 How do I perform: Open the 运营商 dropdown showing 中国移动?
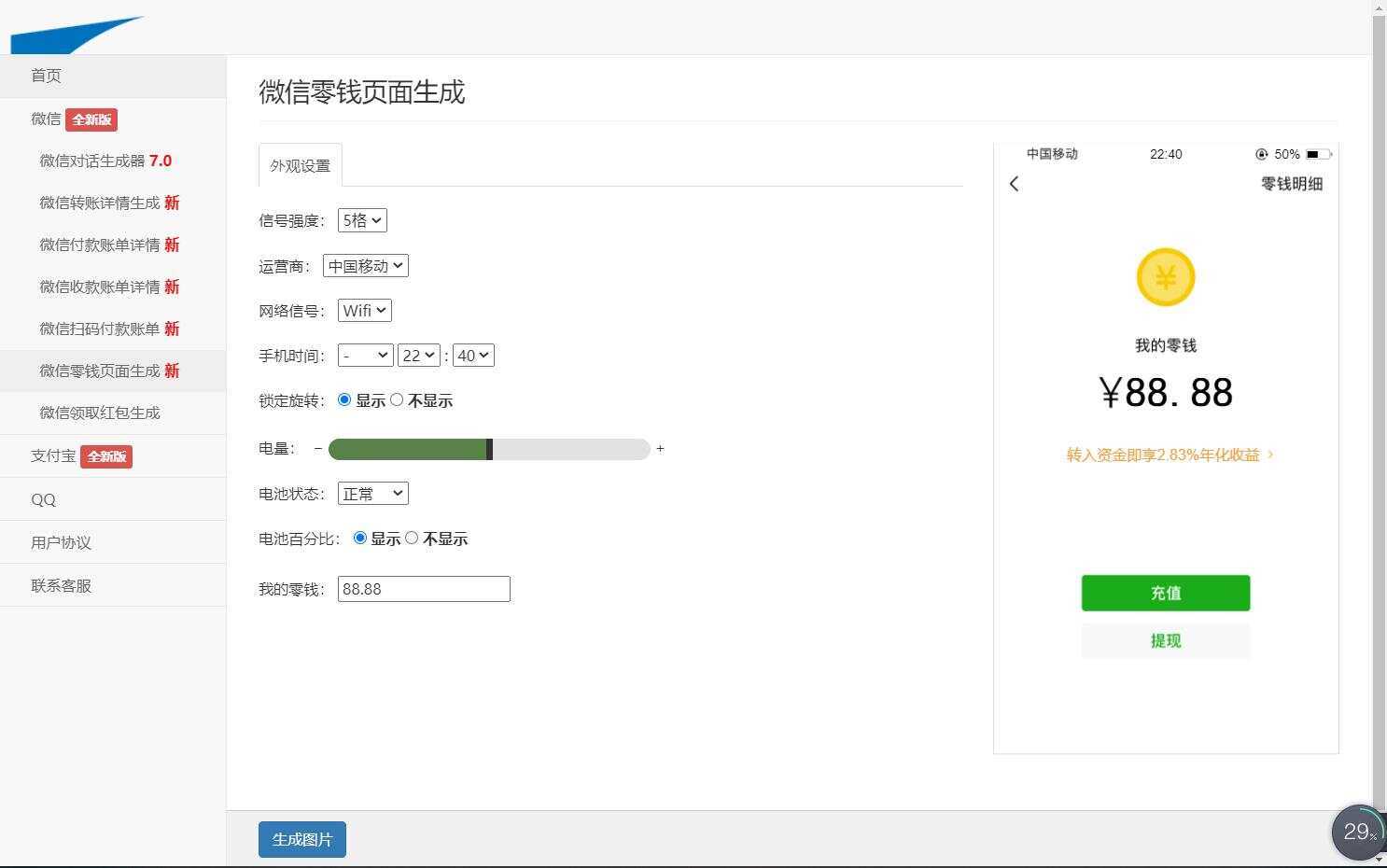click(365, 265)
